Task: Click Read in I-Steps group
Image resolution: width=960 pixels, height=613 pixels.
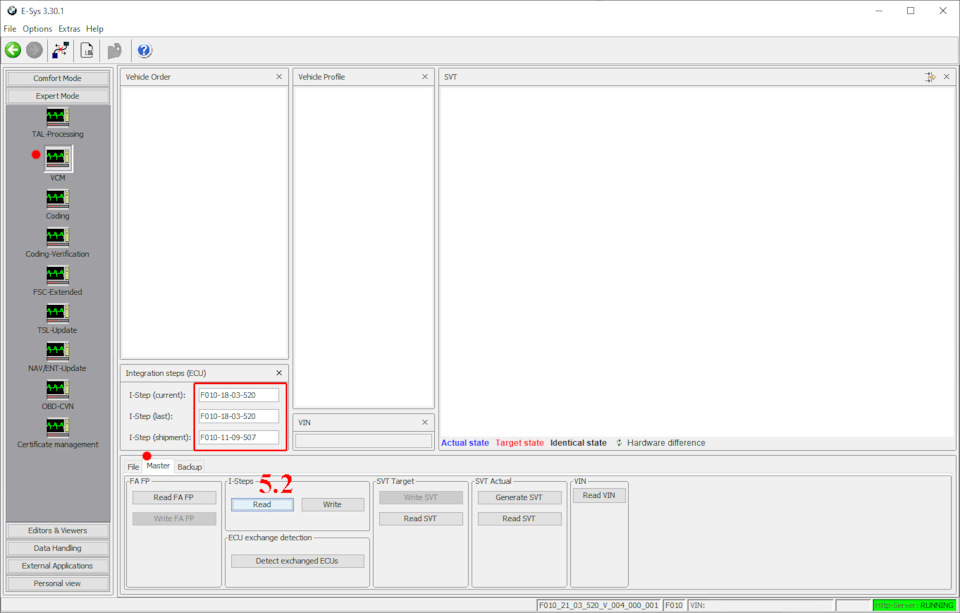Action: click(262, 505)
